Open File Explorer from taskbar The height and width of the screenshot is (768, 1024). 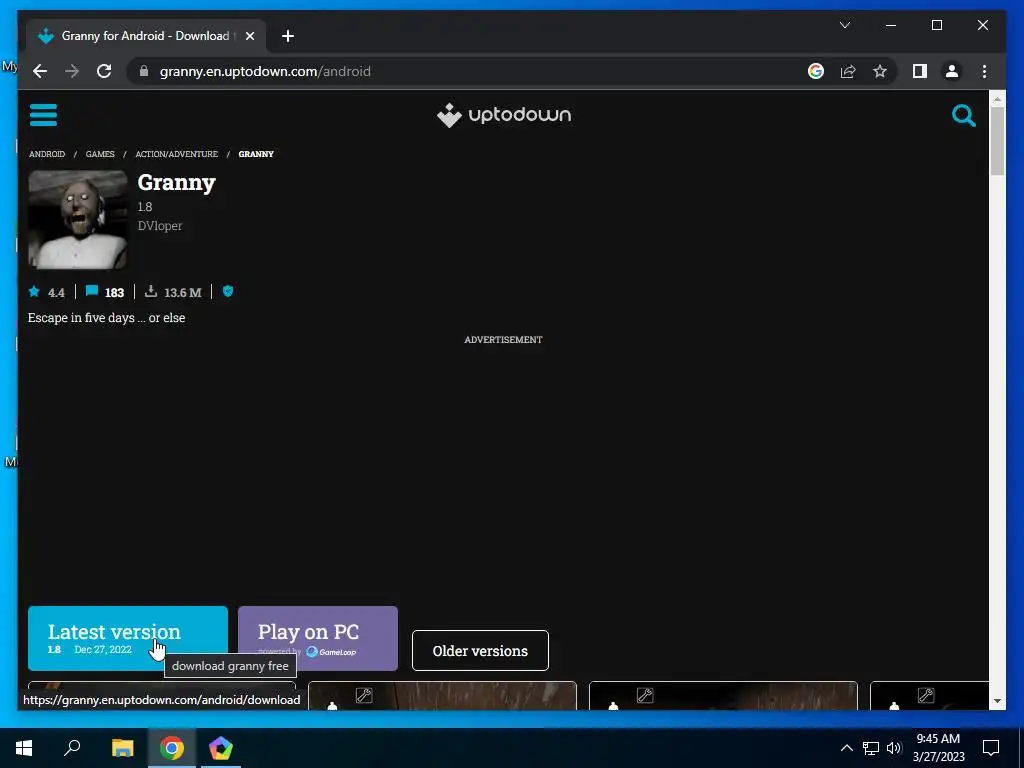tap(122, 748)
